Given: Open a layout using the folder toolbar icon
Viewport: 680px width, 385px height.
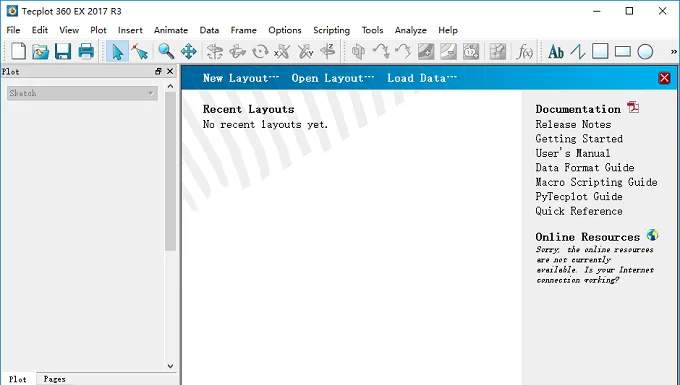Looking at the screenshot, I should (40, 52).
